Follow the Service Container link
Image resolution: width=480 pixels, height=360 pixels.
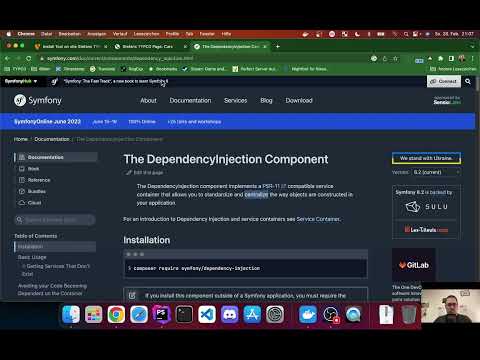pyautogui.click(x=318, y=219)
